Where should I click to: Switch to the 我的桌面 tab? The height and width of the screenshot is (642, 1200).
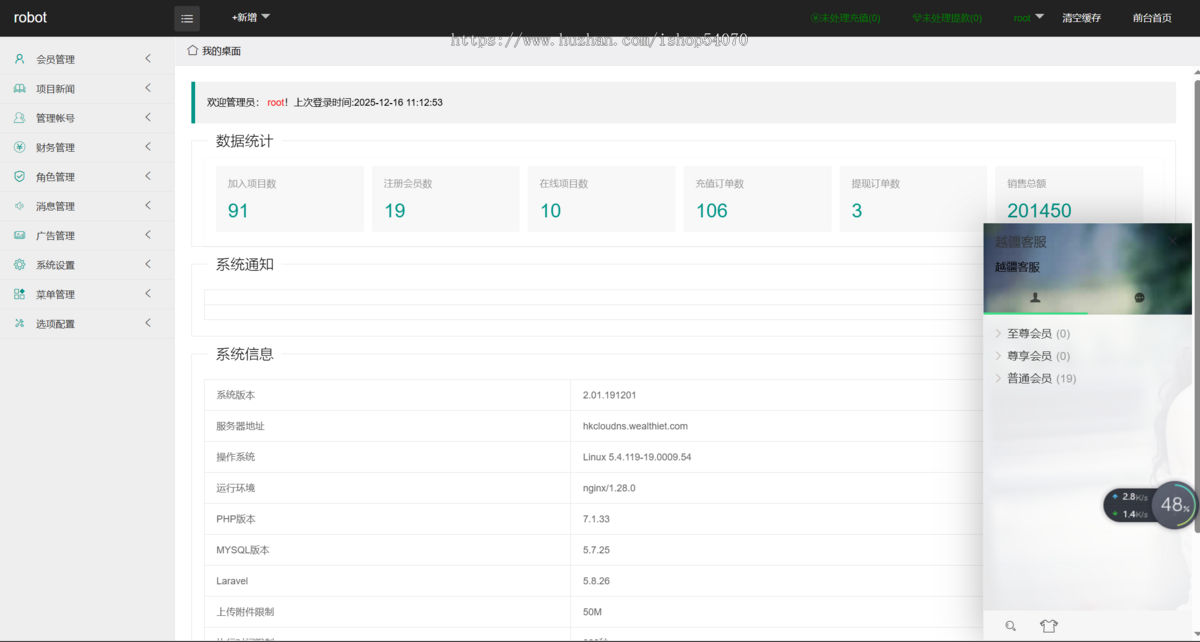[214, 51]
